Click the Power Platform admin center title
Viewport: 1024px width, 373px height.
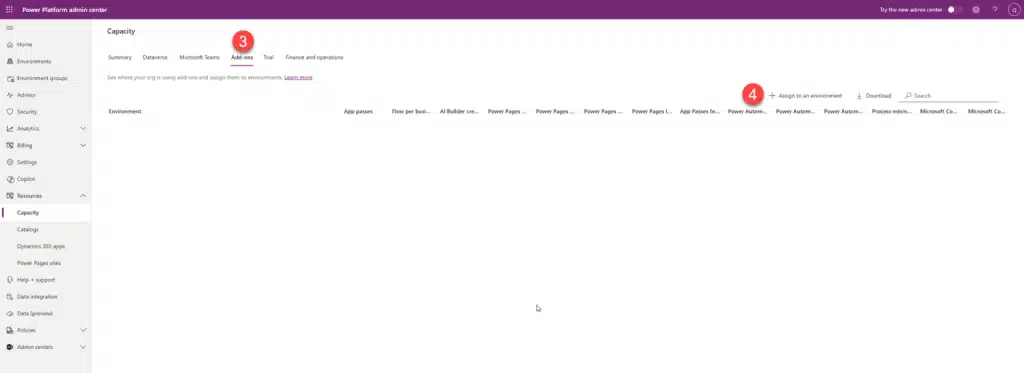(65, 10)
